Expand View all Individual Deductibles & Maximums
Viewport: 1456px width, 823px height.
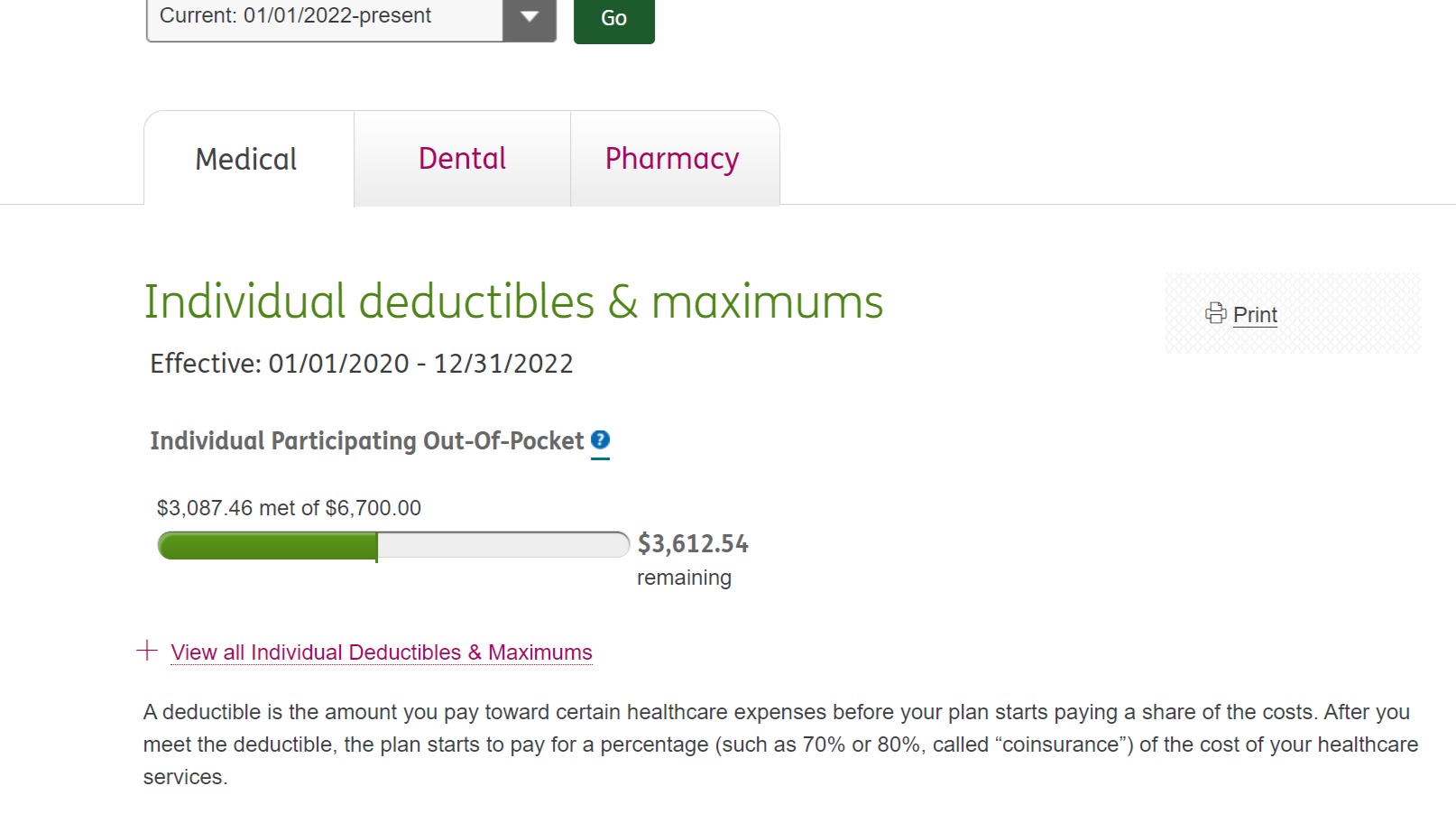click(x=382, y=652)
